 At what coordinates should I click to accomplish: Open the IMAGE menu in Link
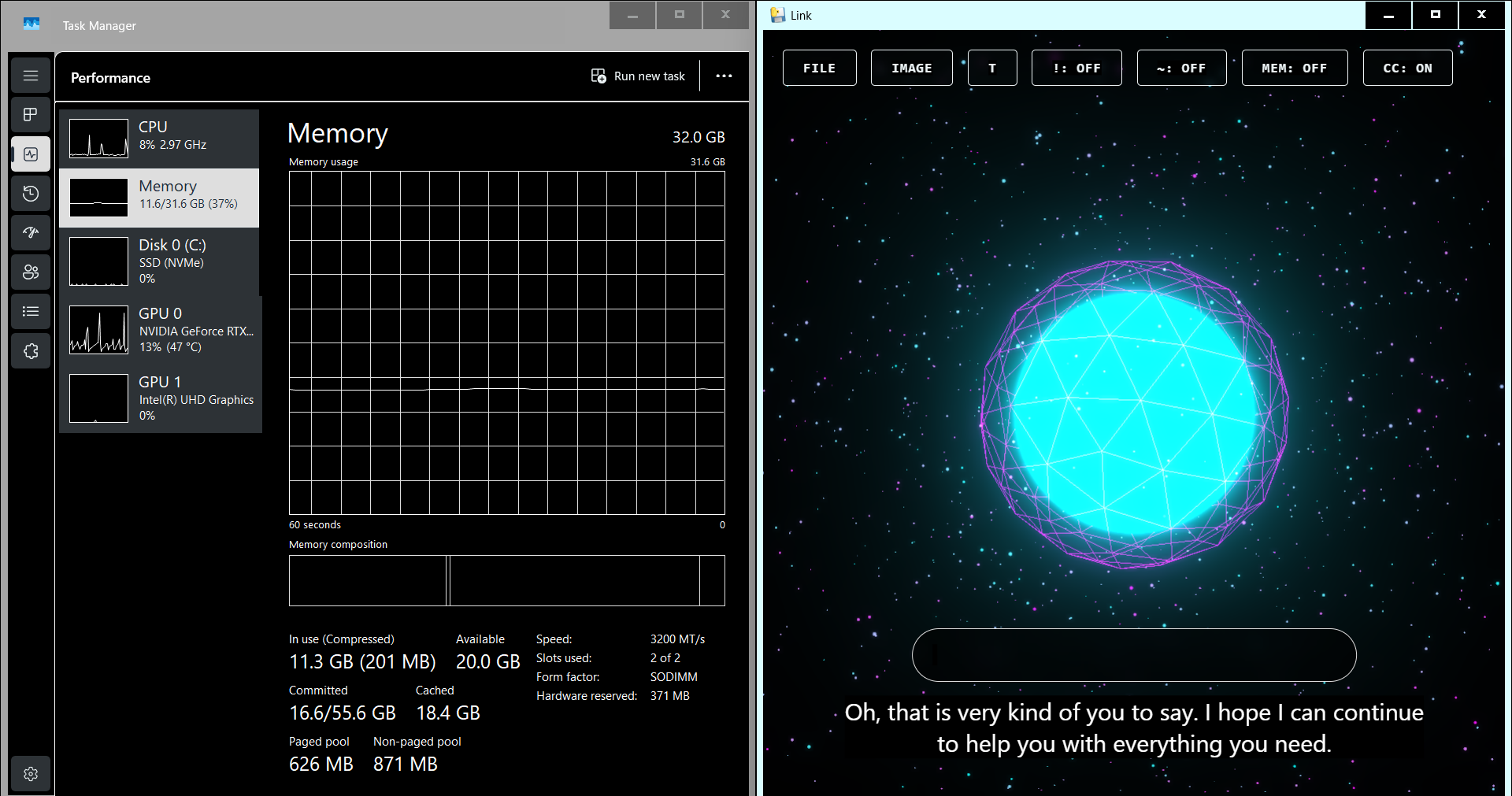coord(911,68)
